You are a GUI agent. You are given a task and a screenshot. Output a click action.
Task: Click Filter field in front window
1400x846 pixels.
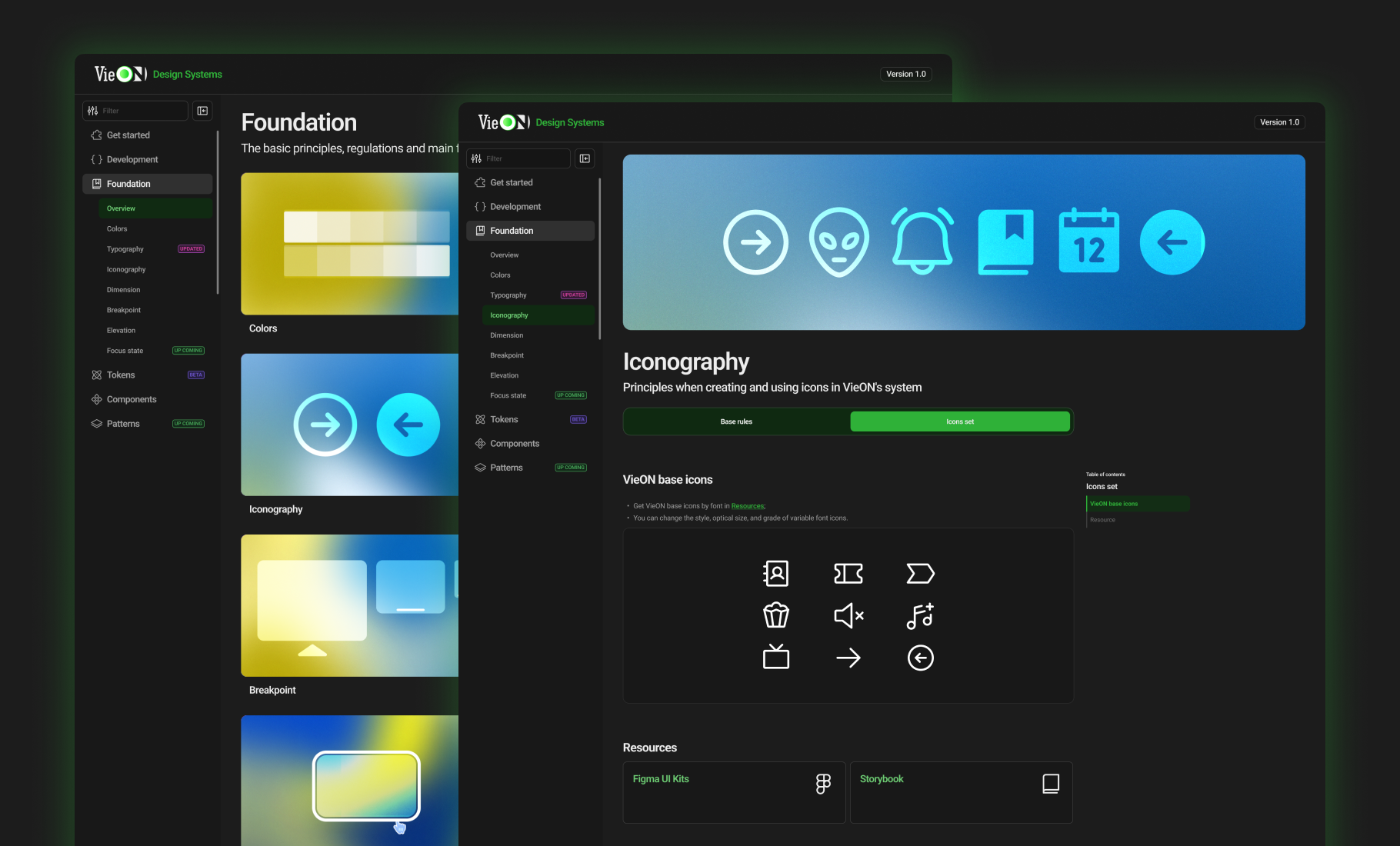click(x=518, y=158)
